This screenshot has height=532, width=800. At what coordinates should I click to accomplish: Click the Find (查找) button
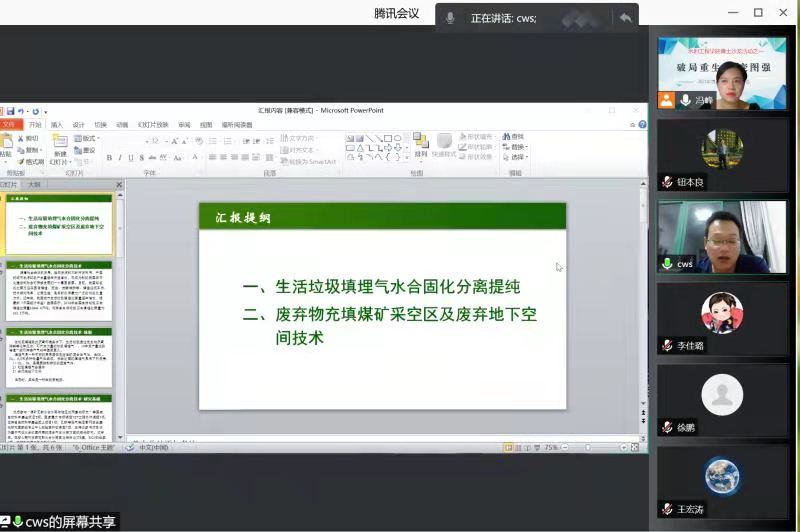pyautogui.click(x=515, y=137)
